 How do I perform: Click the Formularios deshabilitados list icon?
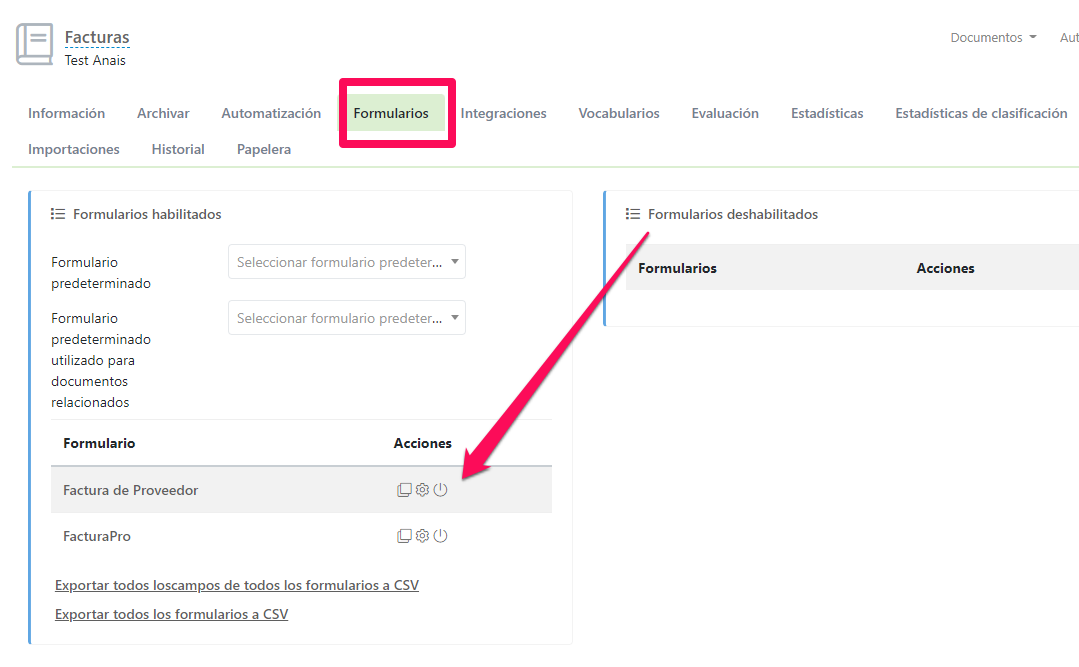click(x=633, y=214)
